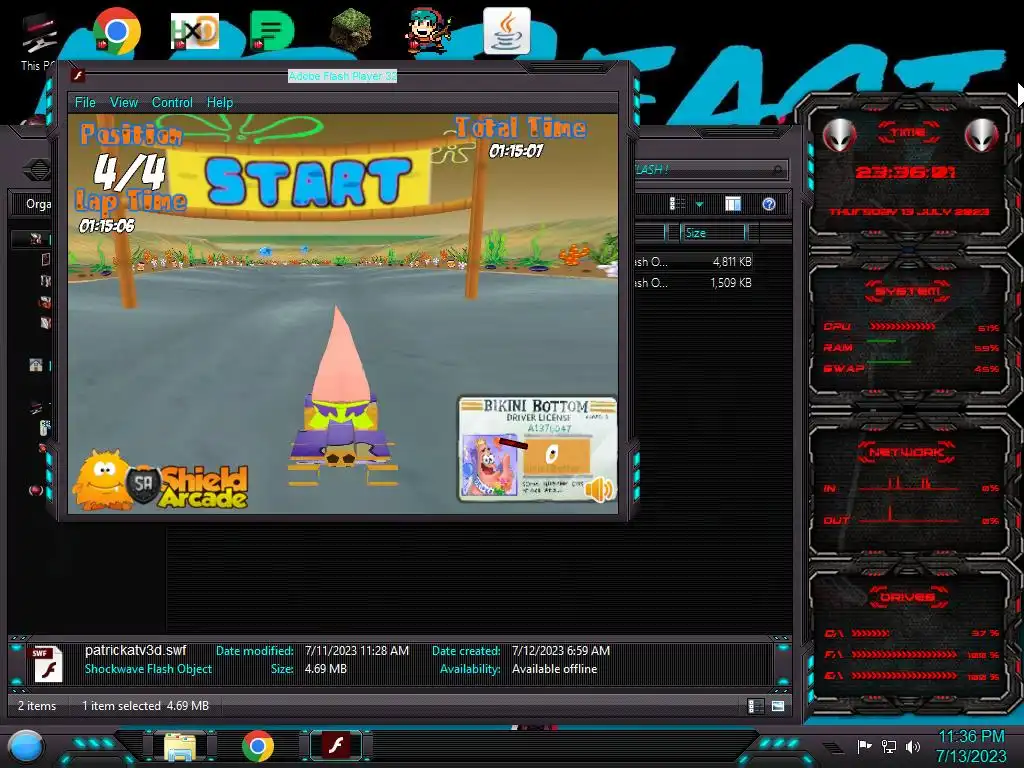Mute game sound with the speaker icon

coord(598,488)
